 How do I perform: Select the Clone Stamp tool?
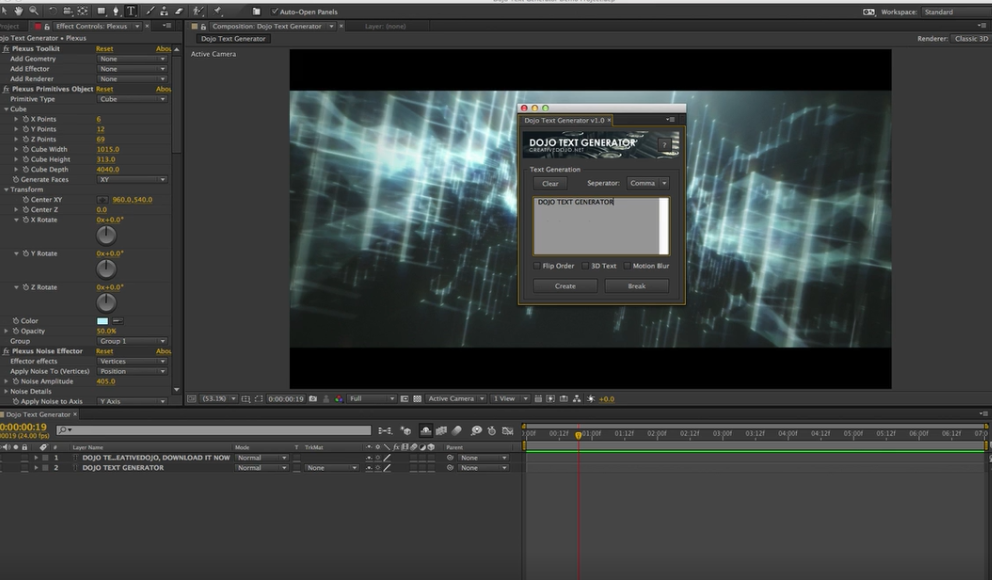[x=164, y=11]
